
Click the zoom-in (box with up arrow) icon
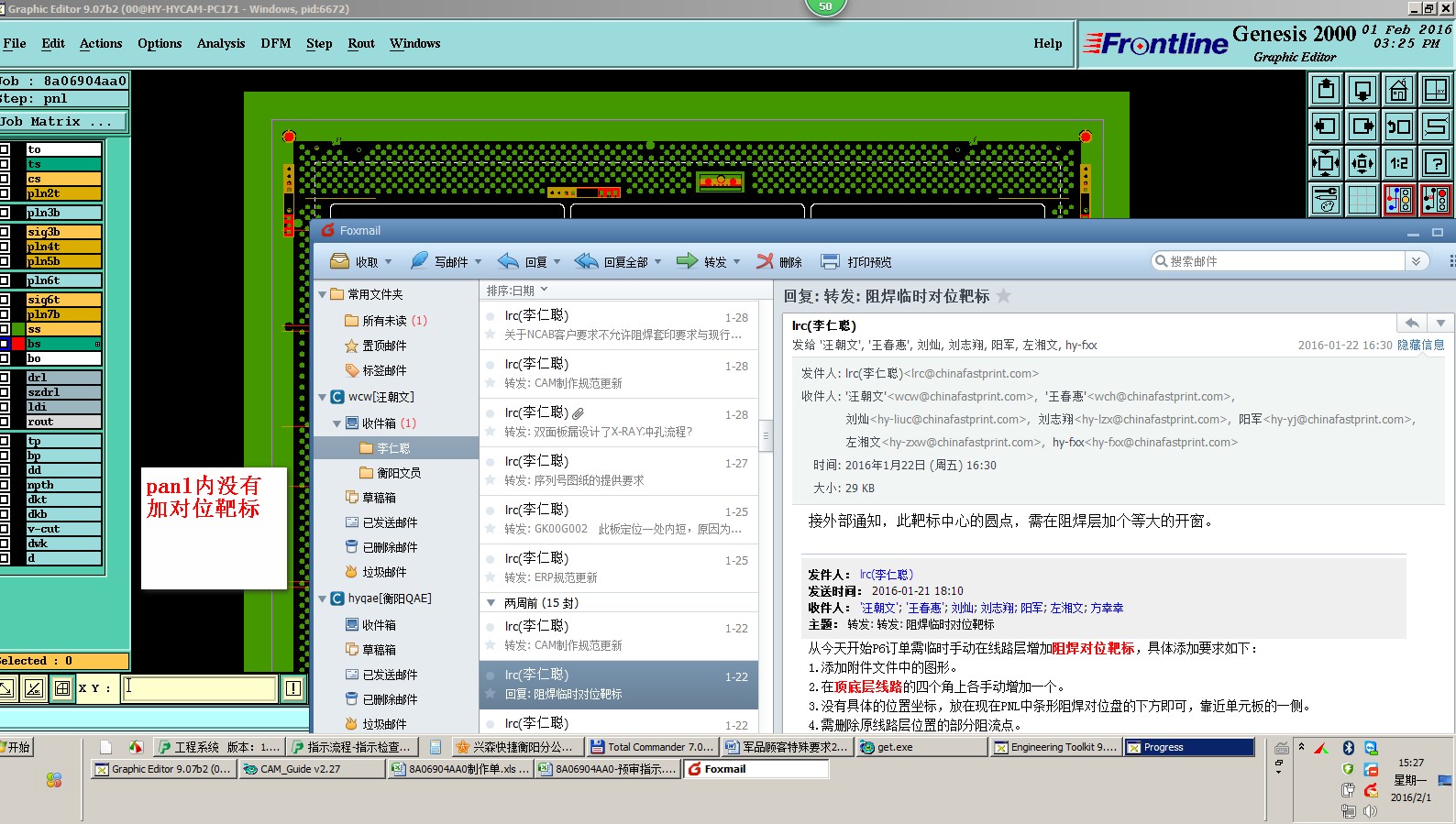[1325, 90]
